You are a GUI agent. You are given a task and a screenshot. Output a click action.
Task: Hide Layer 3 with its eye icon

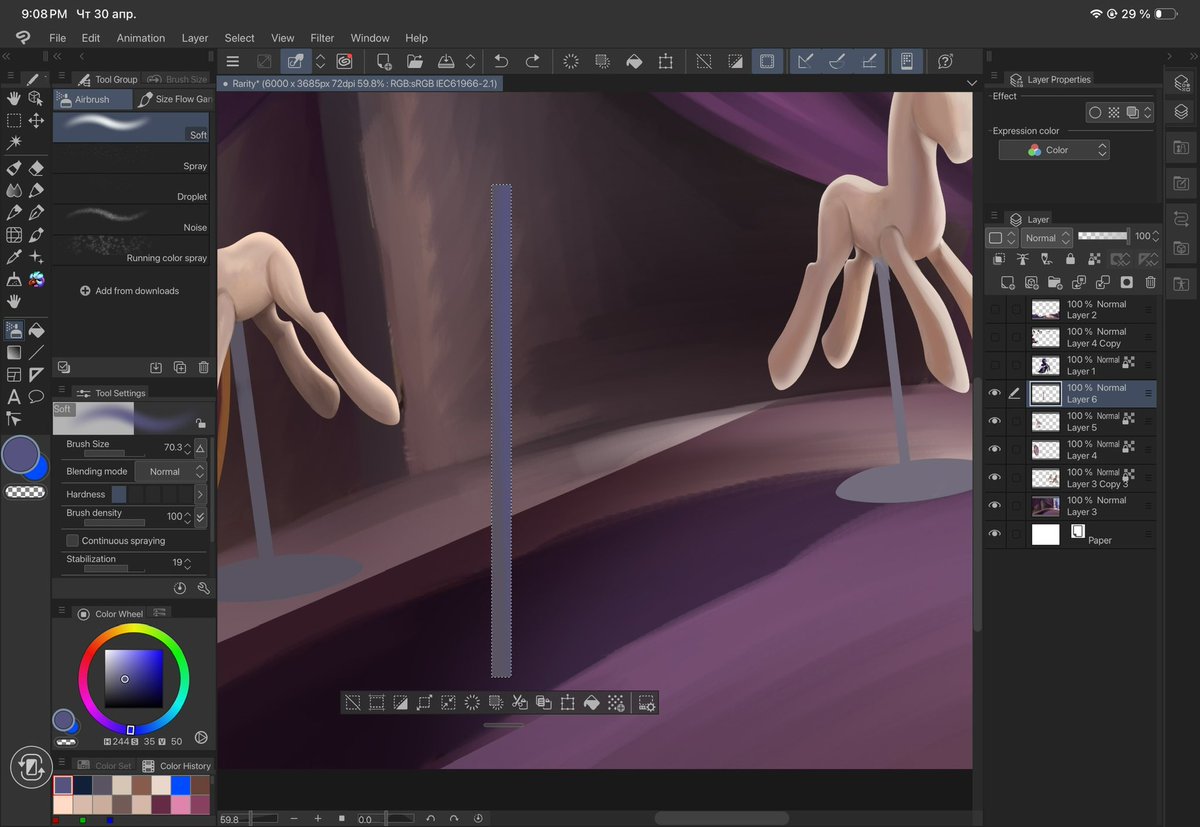tap(994, 506)
